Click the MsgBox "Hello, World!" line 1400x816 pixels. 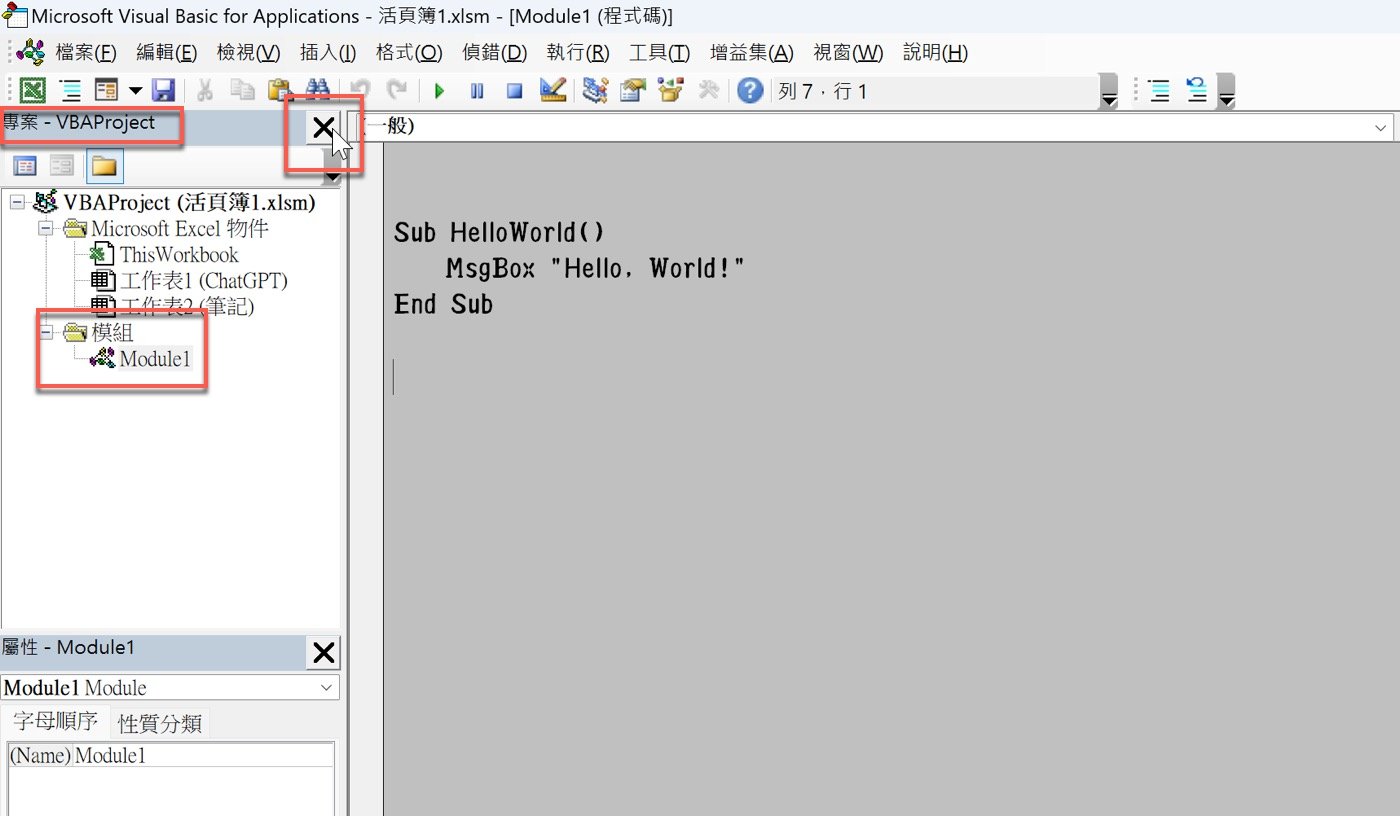596,269
